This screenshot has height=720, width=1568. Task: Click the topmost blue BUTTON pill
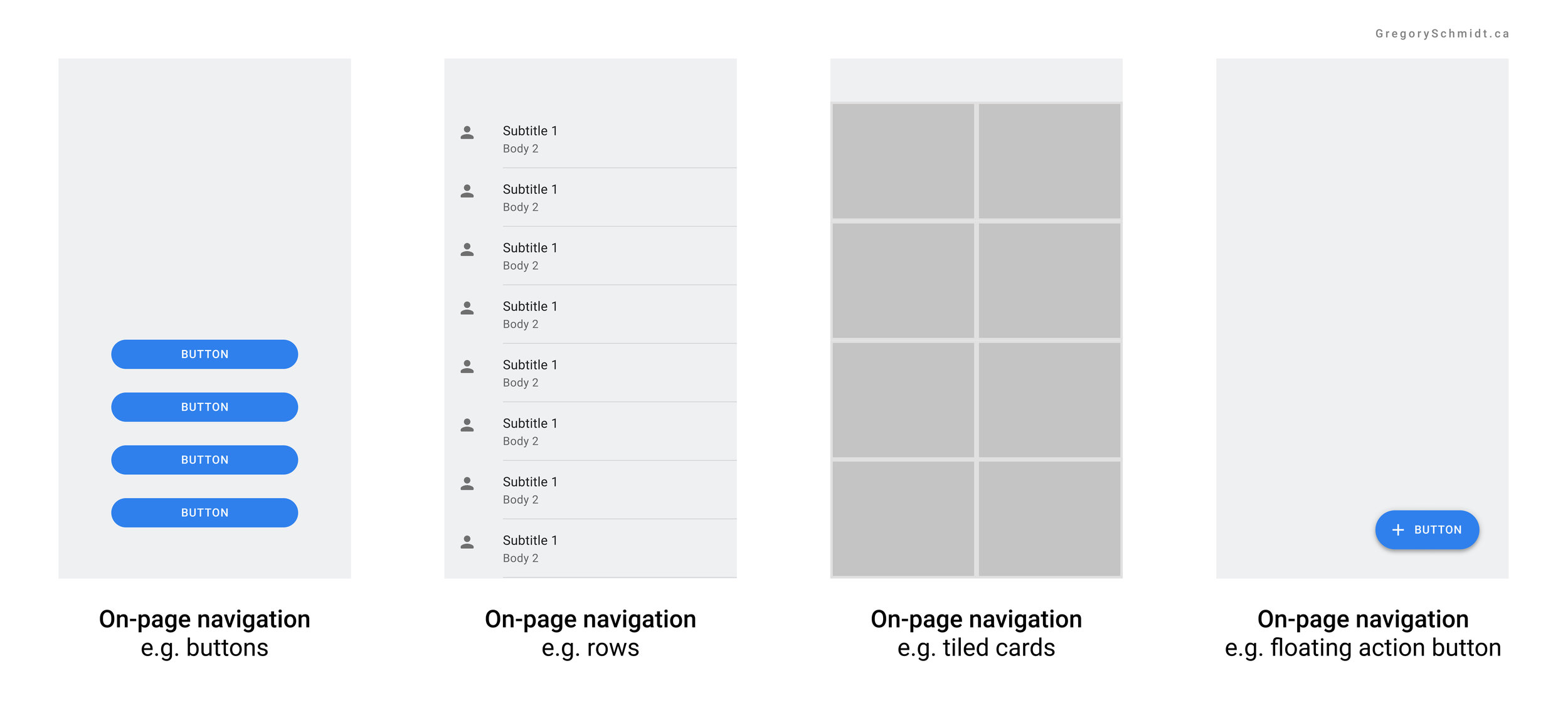[204, 354]
